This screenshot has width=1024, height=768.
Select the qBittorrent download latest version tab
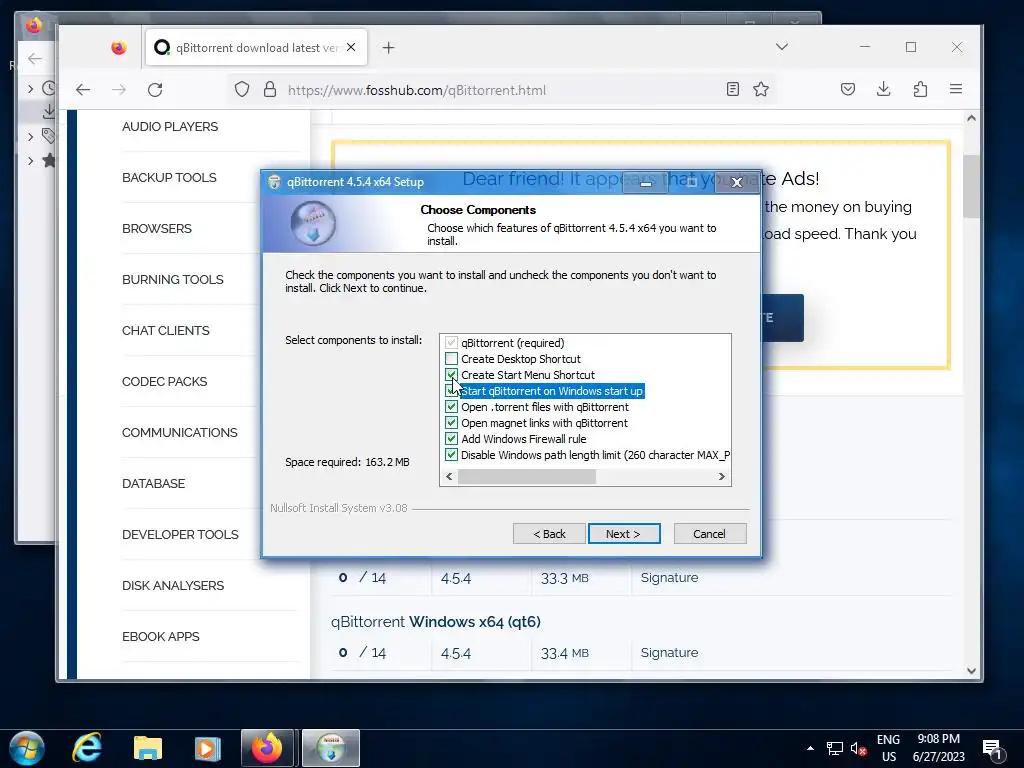coord(256,48)
